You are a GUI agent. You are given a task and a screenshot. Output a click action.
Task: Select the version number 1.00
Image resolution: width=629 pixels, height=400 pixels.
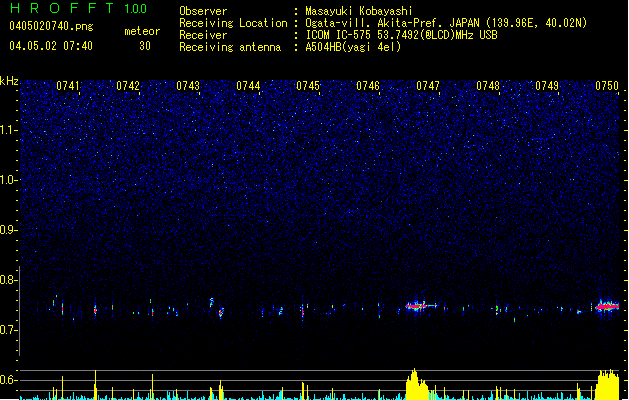click(136, 9)
